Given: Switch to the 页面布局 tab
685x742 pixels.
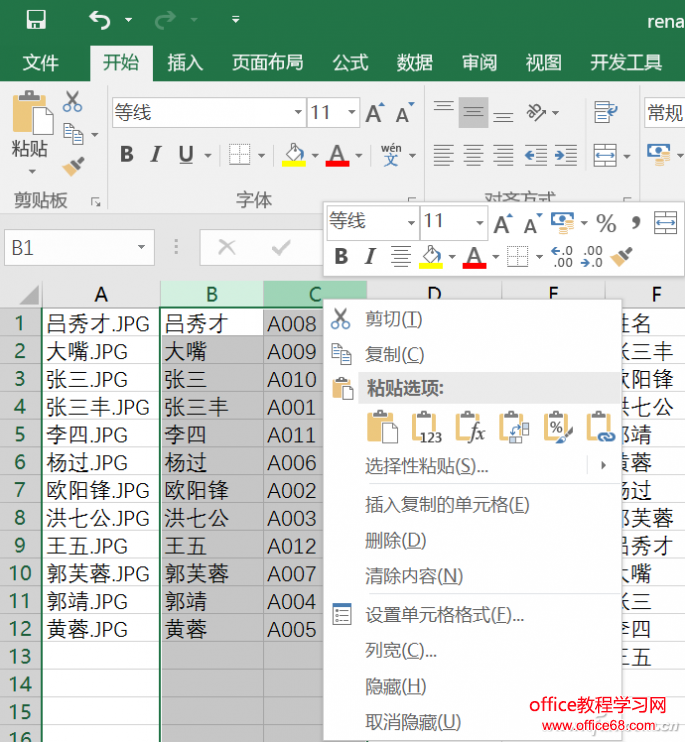Looking at the screenshot, I should pos(268,62).
